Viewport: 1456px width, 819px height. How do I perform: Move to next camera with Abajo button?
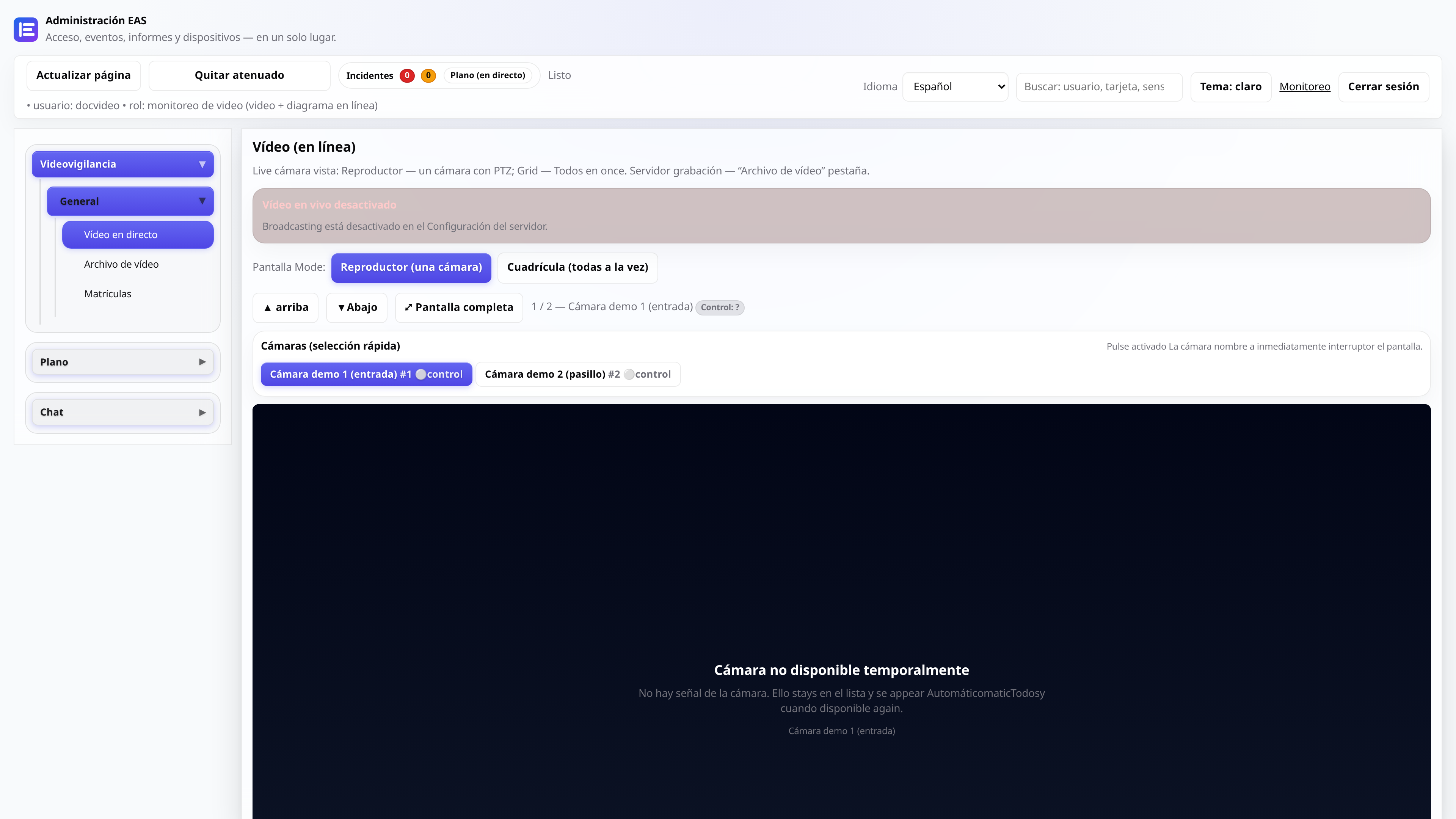pos(357,308)
